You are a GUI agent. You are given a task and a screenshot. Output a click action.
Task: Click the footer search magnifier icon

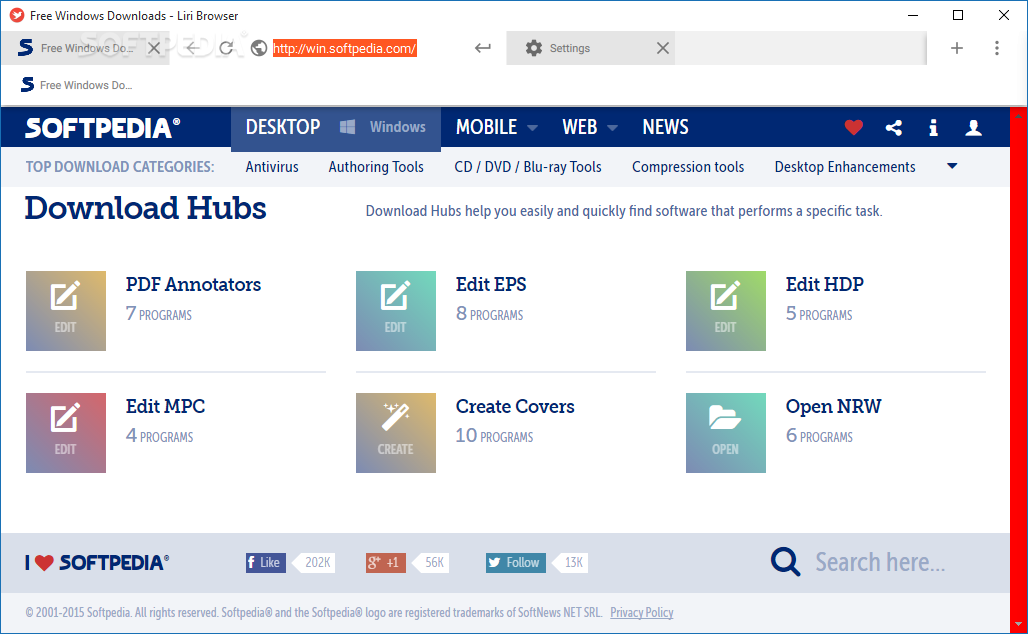[785, 562]
